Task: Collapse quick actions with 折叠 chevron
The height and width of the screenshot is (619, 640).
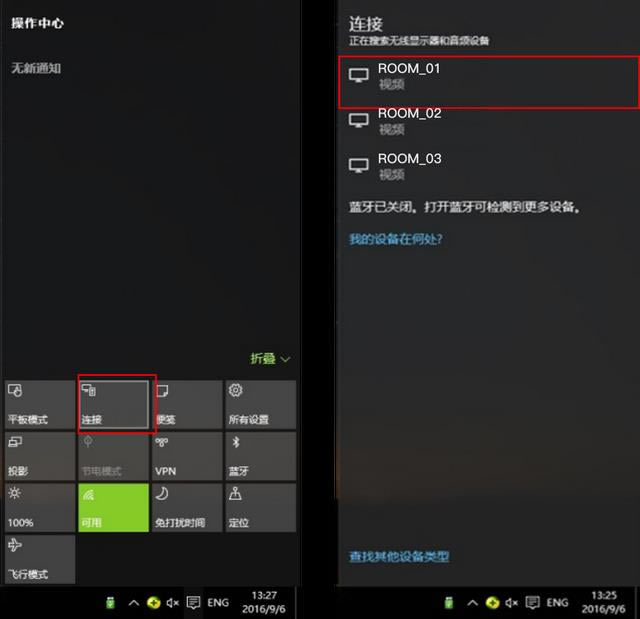Action: click(x=270, y=359)
